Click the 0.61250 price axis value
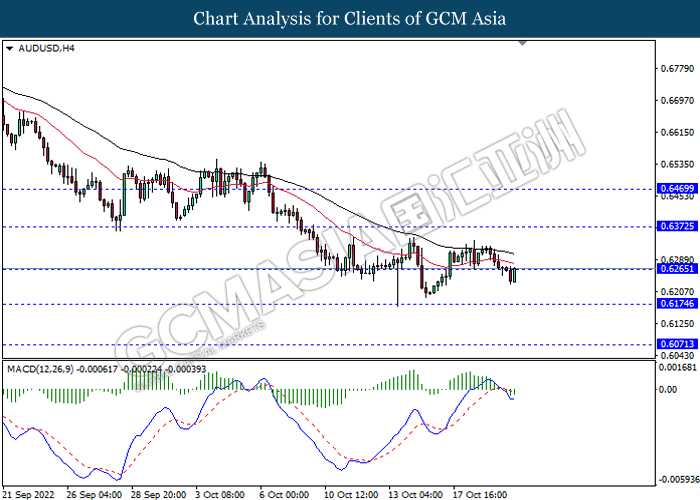The width and height of the screenshot is (700, 500). click(x=677, y=324)
